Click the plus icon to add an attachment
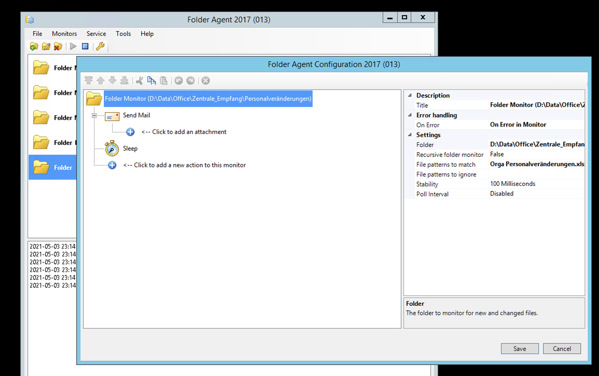Image resolution: width=599 pixels, height=376 pixels. click(x=130, y=132)
